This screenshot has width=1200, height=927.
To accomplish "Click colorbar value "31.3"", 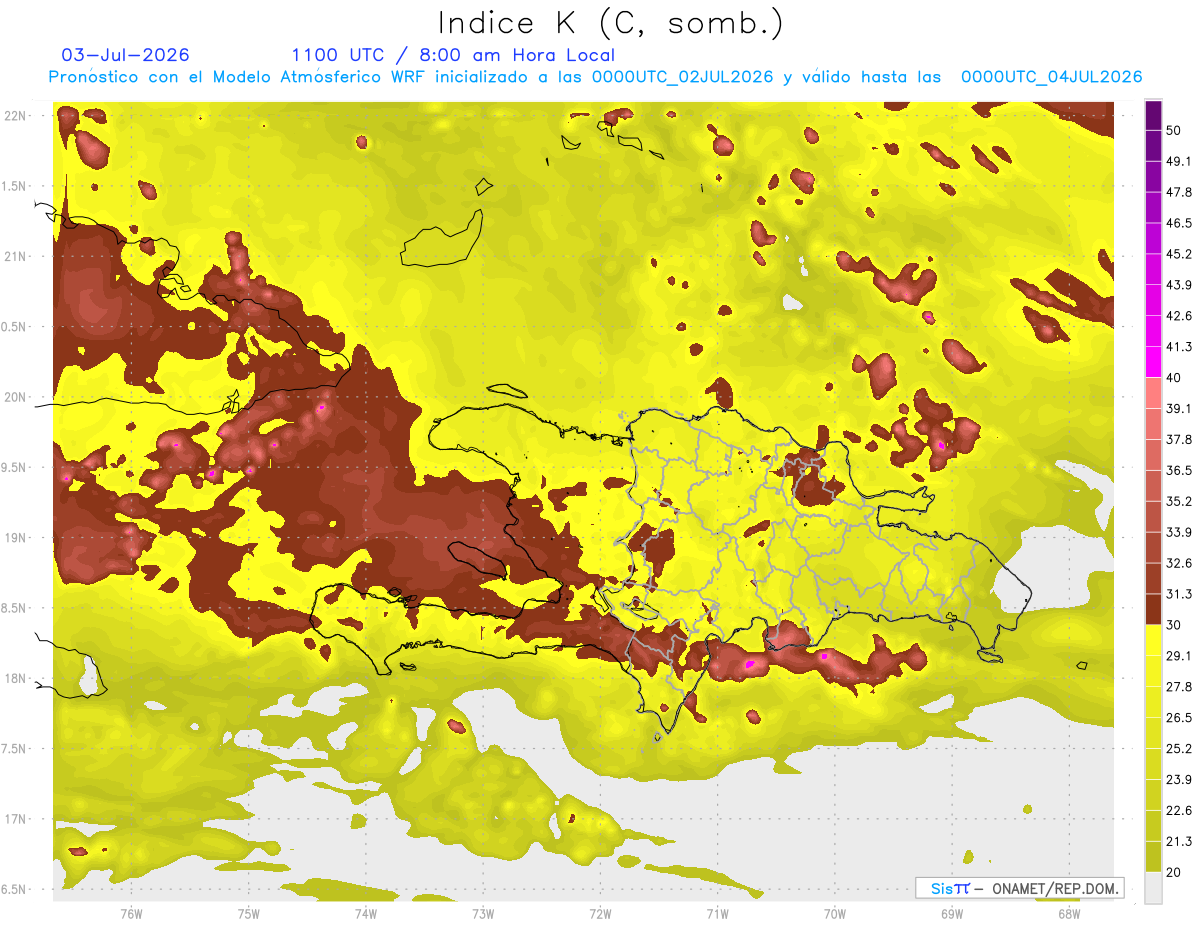I will tap(1179, 594).
